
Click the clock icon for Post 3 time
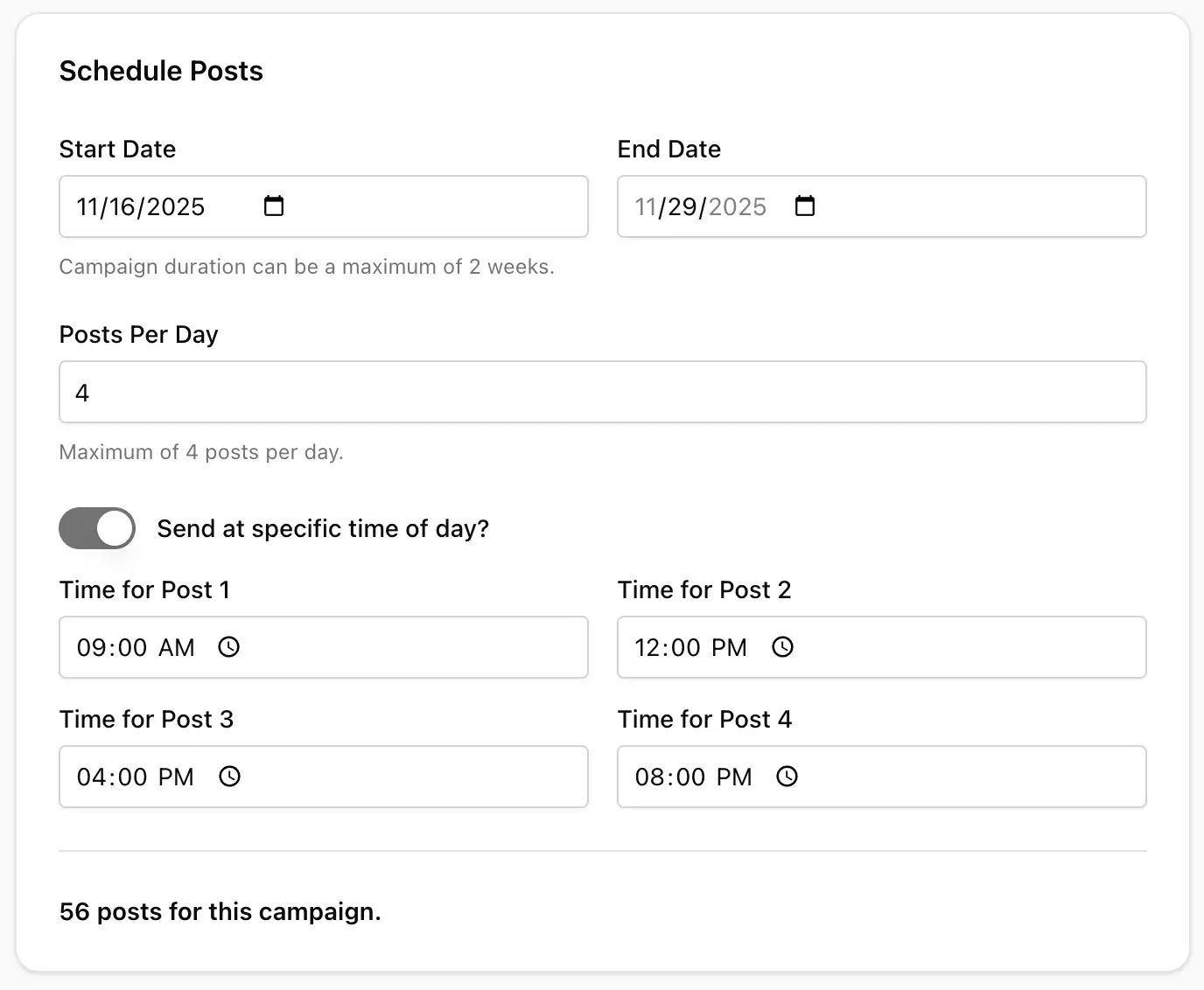coord(228,777)
